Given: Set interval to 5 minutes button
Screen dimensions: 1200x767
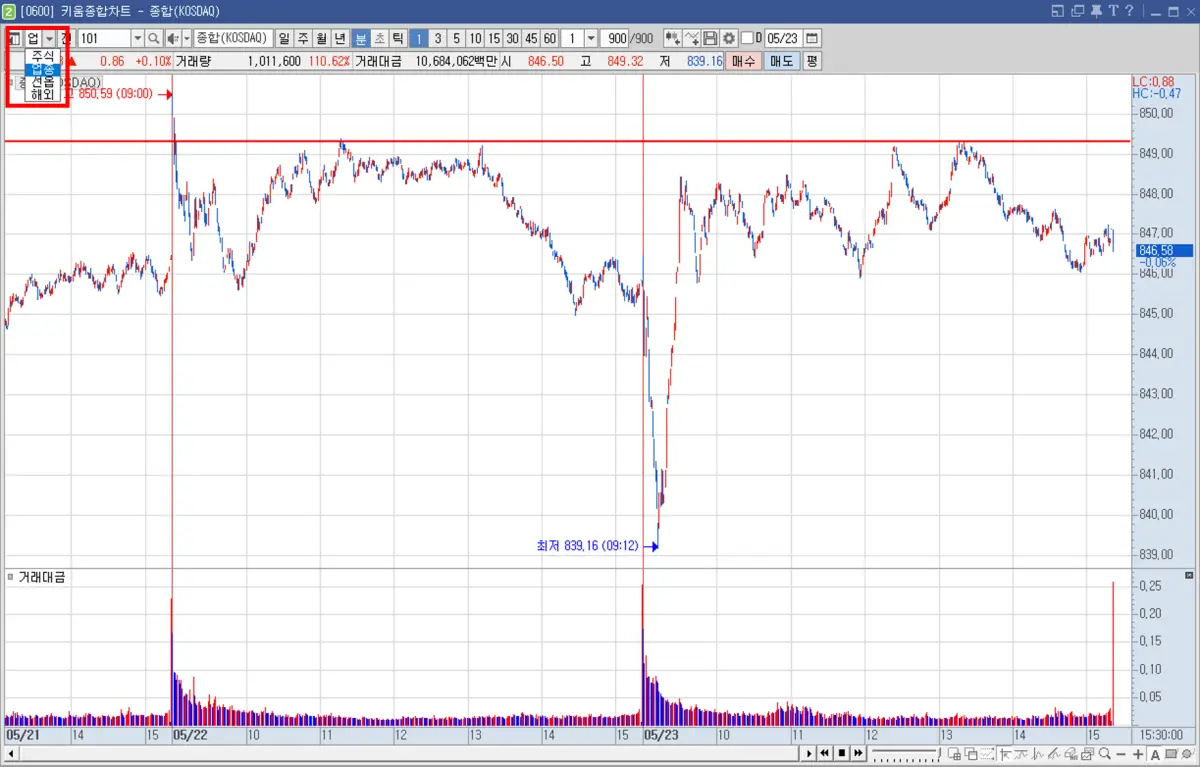Looking at the screenshot, I should coord(456,38).
